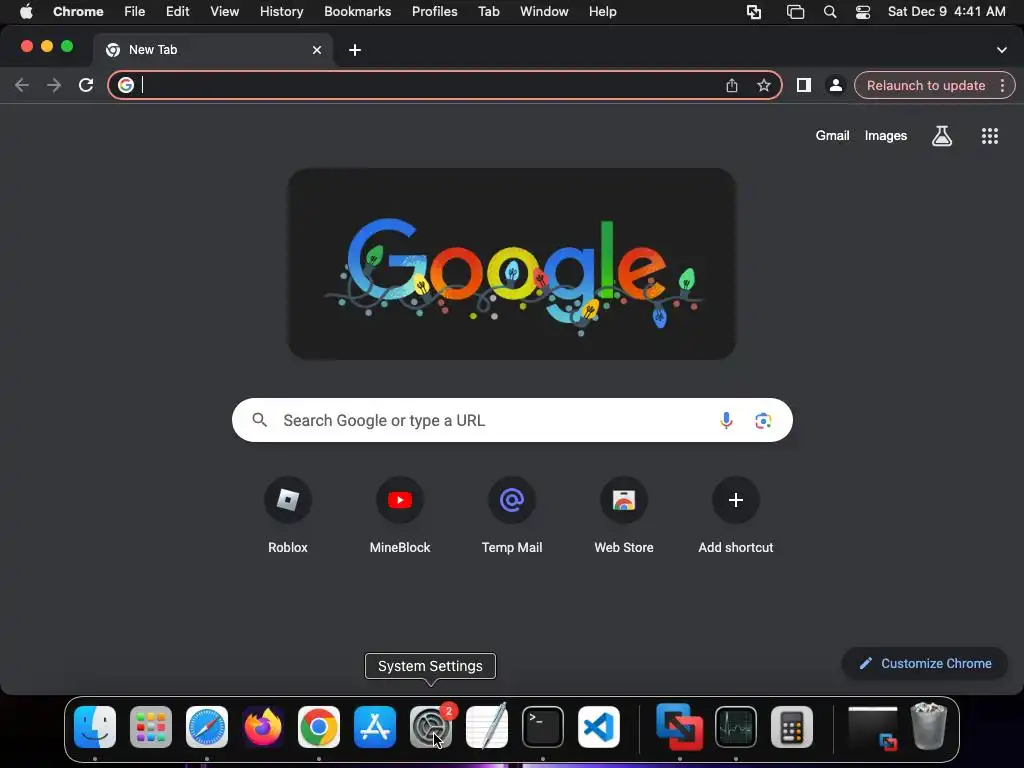Start voice search with the microphone

[x=726, y=421]
